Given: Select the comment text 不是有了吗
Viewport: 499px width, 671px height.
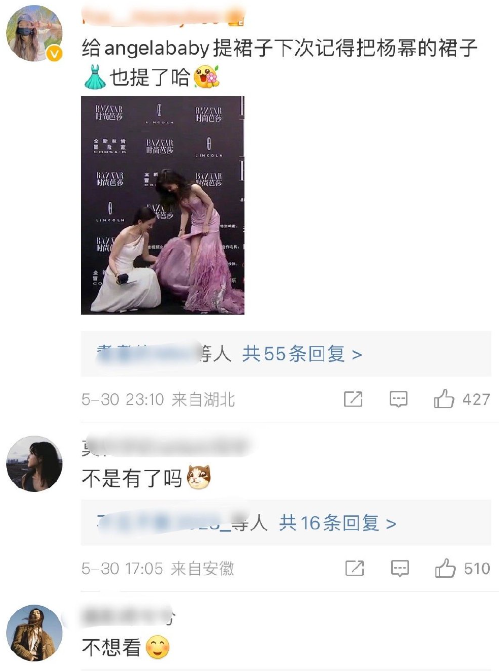Looking at the screenshot, I should (132, 478).
